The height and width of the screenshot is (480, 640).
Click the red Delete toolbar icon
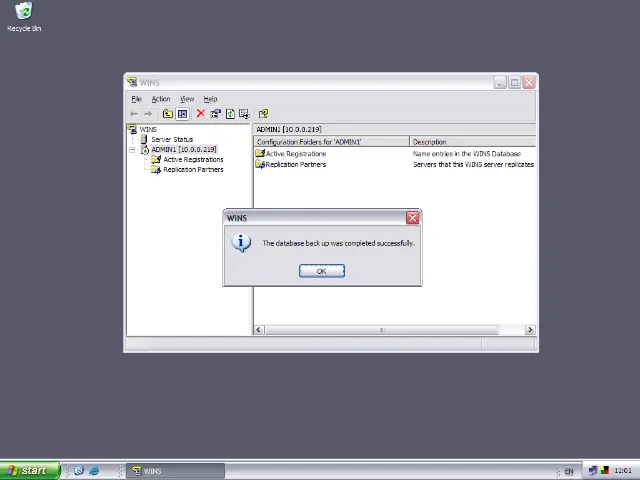(200, 114)
